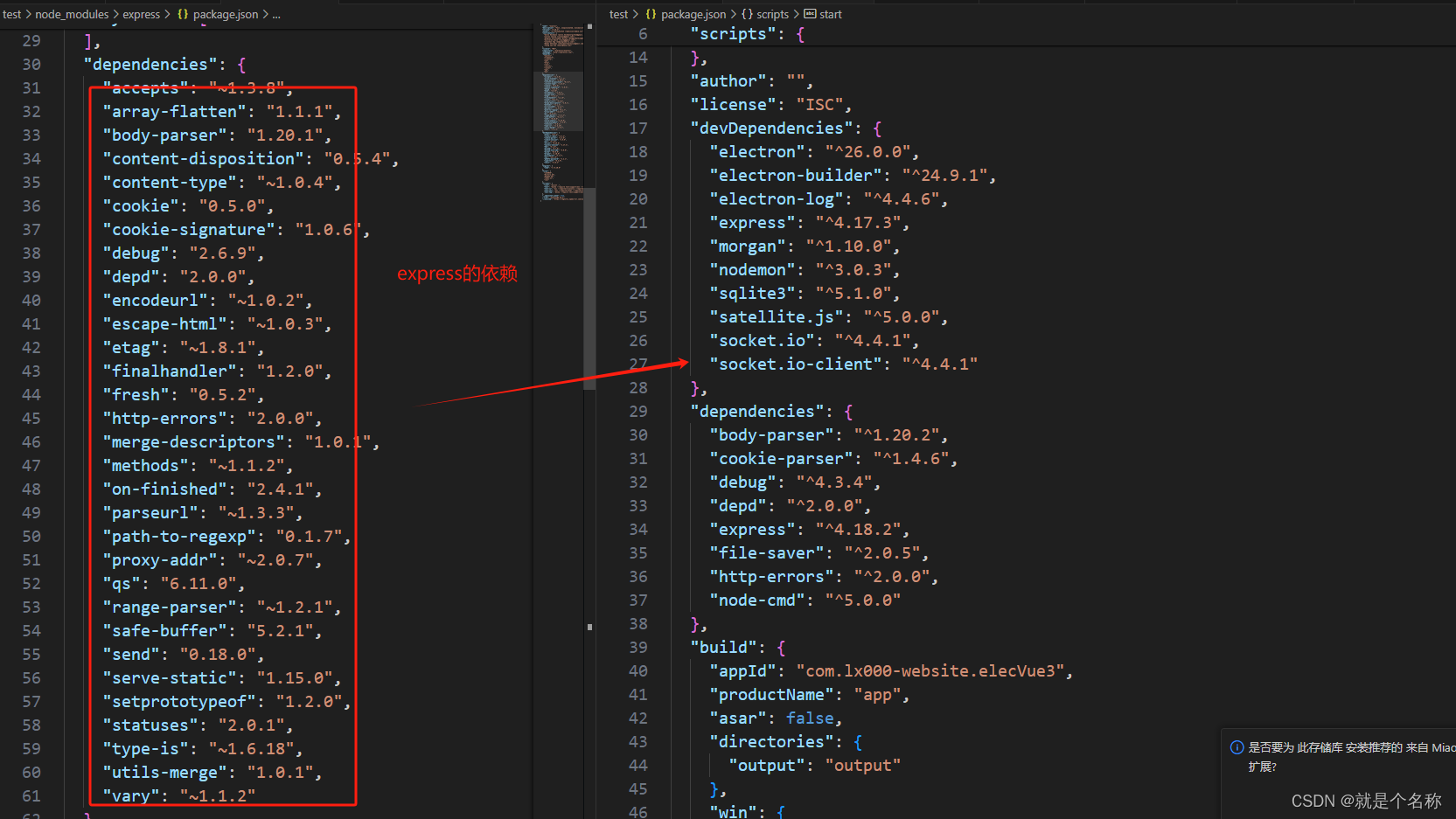Click the "content-type": "~1.0.4" line
Screen dimensions: 1456x819
222,183
